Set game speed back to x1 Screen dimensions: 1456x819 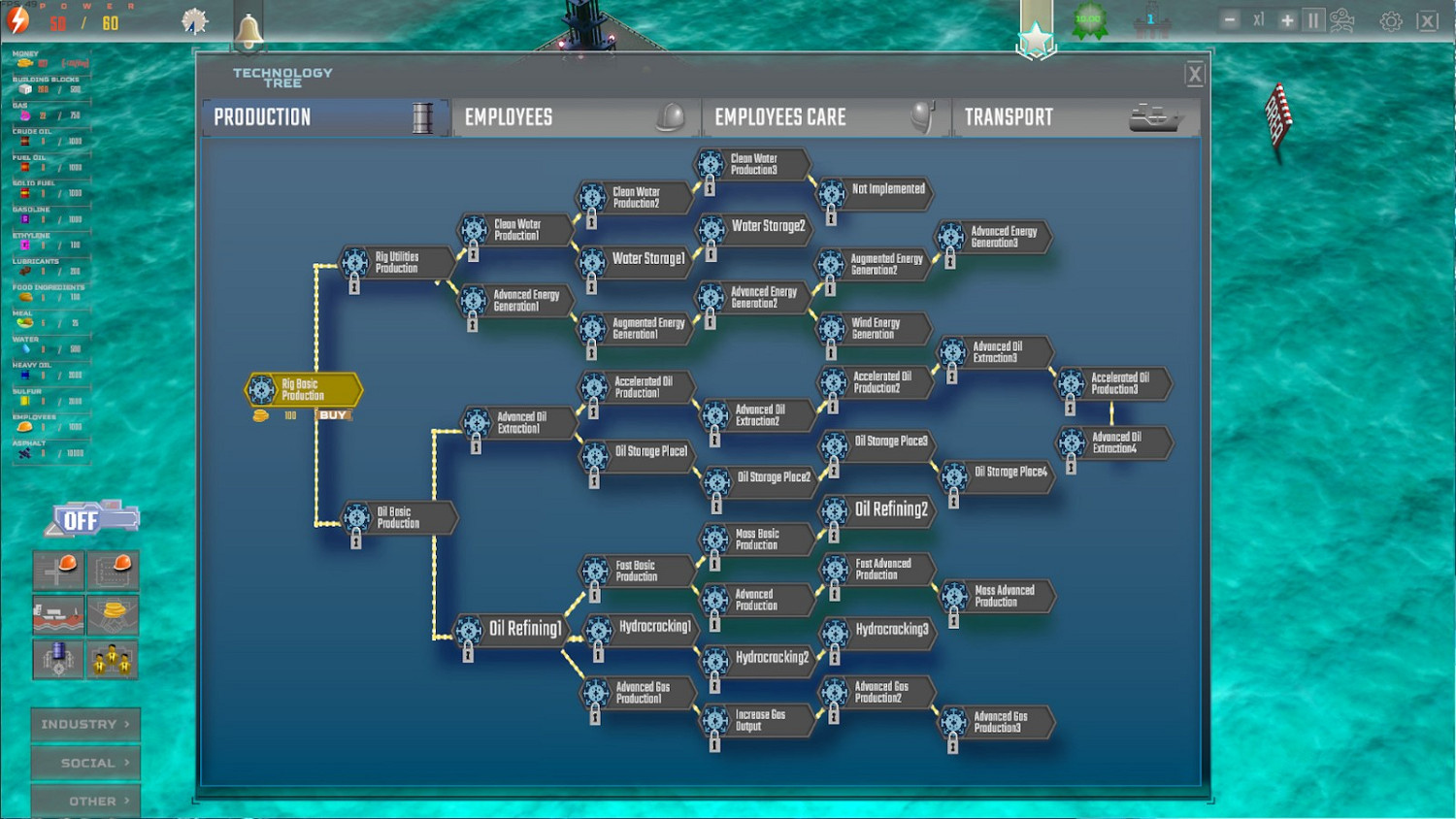click(1258, 18)
